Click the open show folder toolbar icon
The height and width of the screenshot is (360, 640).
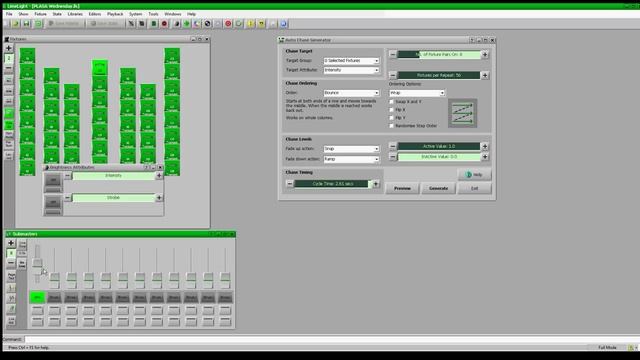click(x=16, y=24)
